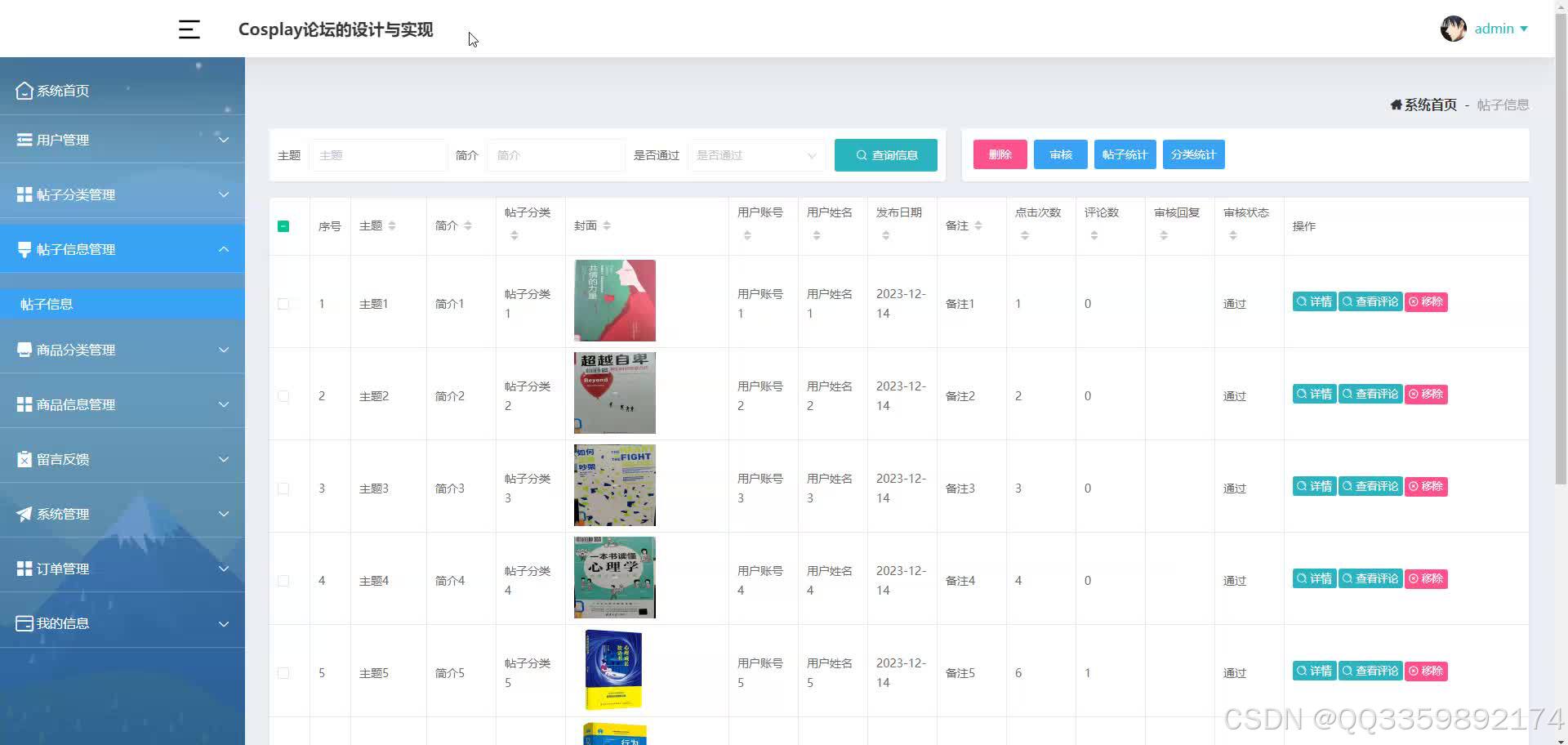Expand 商品分类管理 chevron

[224, 350]
